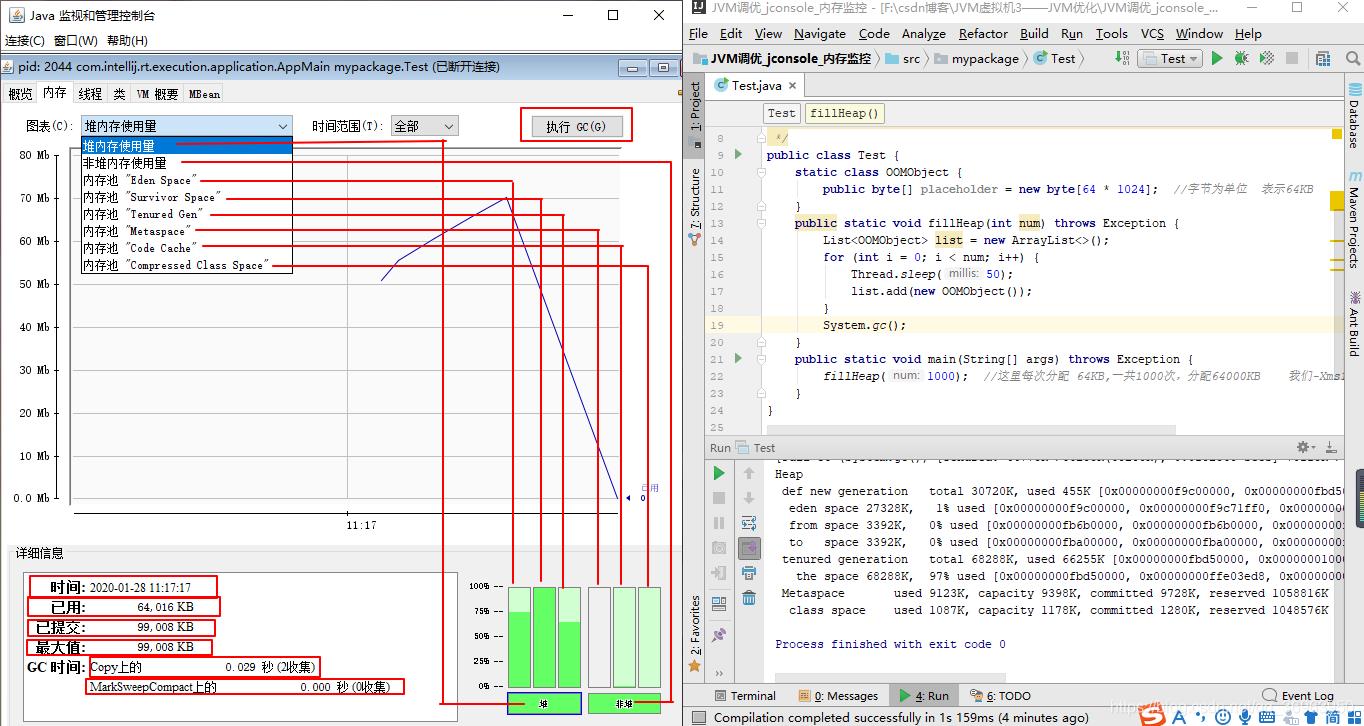Screen dimensions: 1364x726
Task: Open the Database side tool tab
Action: pyautogui.click(x=1354, y=116)
